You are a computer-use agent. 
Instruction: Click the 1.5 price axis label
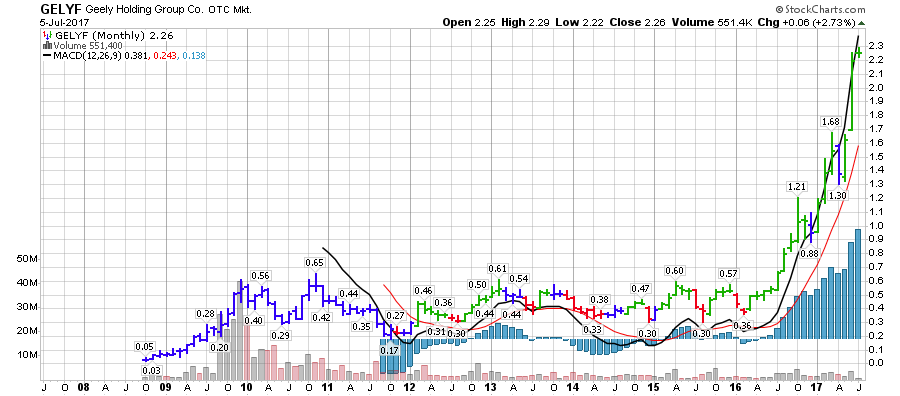(x=875, y=156)
